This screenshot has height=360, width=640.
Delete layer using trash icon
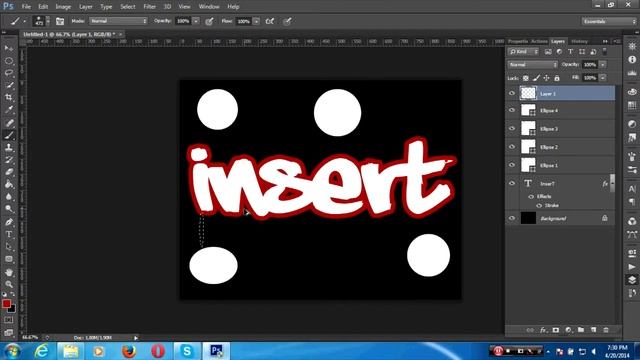tap(606, 330)
